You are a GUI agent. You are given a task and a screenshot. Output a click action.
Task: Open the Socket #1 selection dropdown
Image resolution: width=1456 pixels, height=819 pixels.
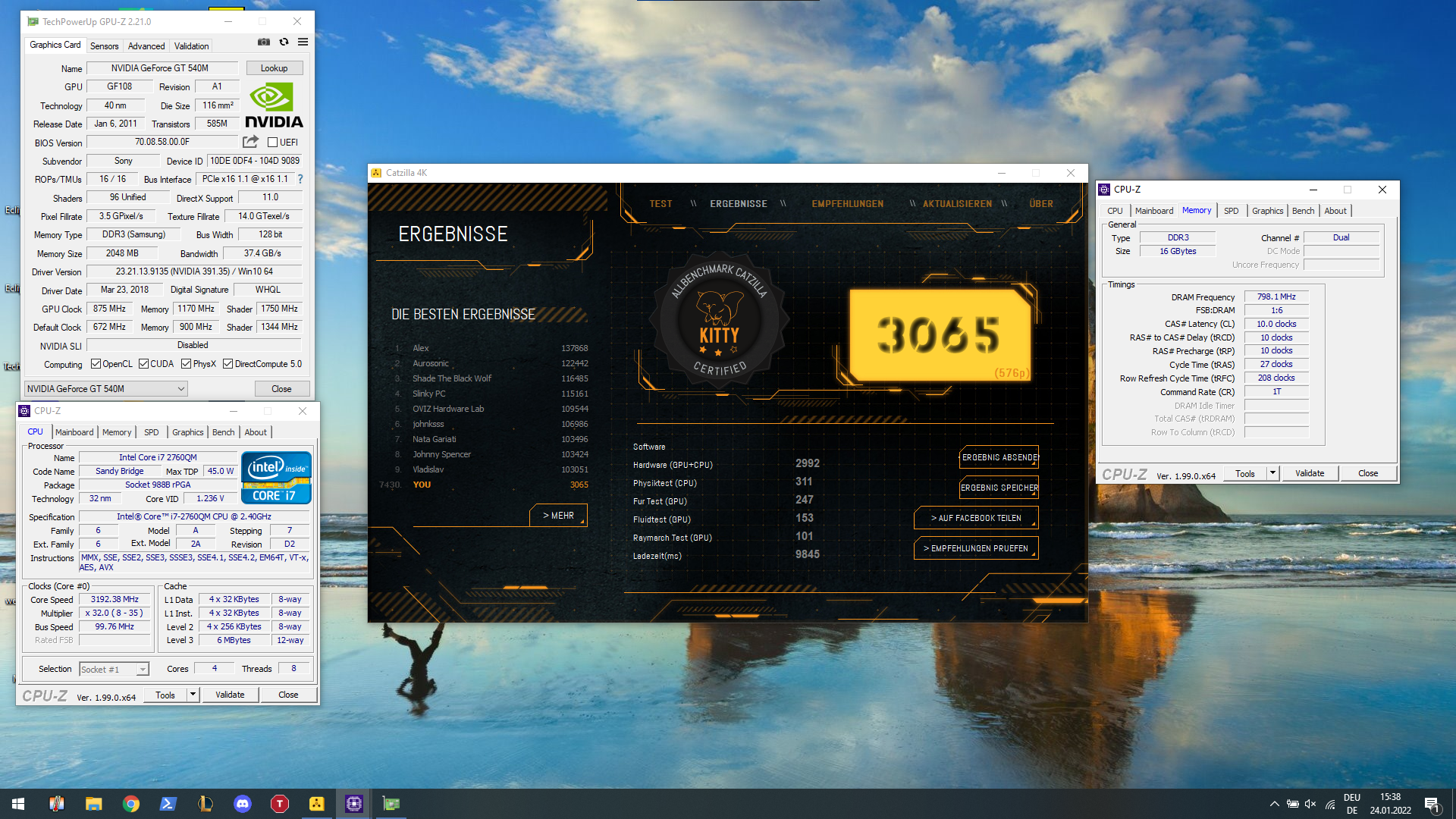coord(114,669)
